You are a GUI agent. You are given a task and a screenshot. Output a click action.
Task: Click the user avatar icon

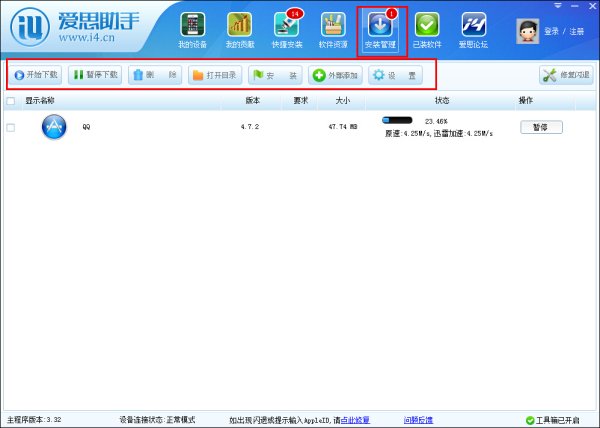point(528,31)
